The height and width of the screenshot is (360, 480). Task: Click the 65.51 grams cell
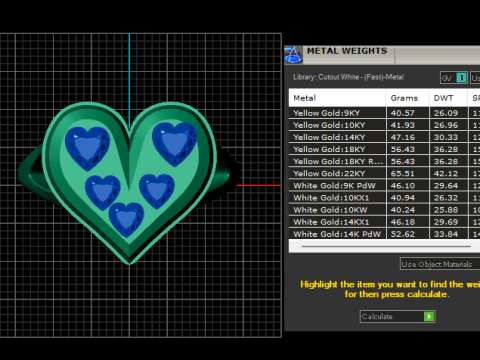coord(408,173)
